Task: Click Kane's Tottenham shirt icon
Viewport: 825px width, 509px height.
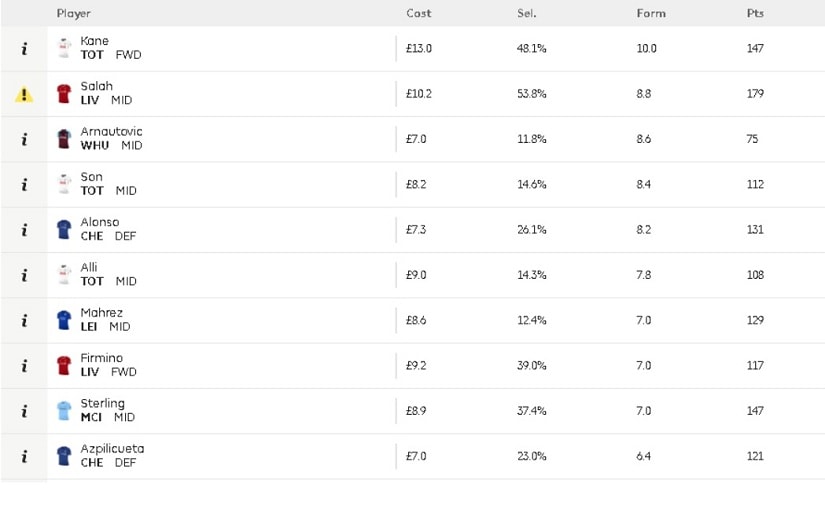Action: coord(64,48)
